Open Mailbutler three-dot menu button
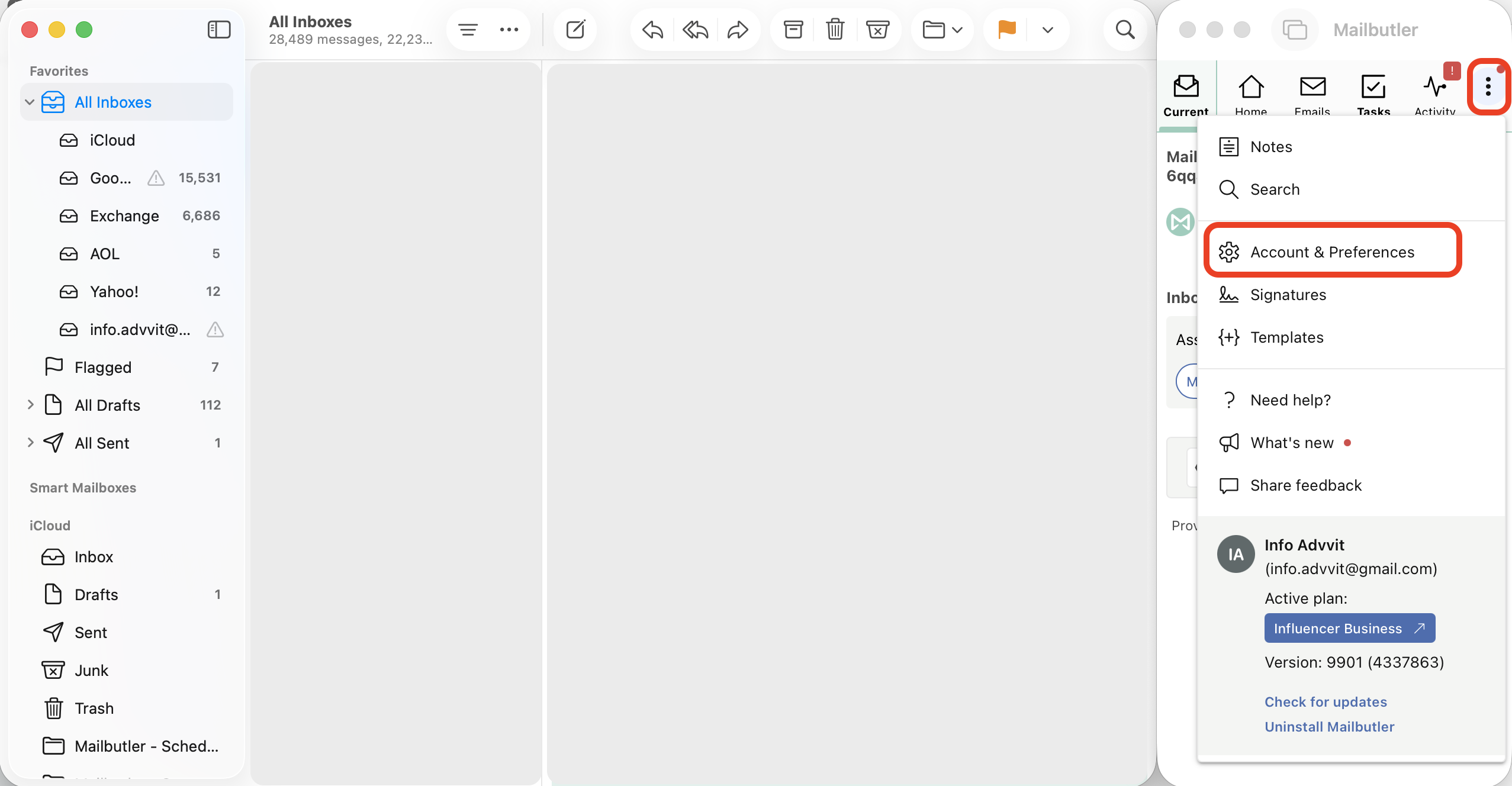The height and width of the screenshot is (786, 1512). (1488, 87)
